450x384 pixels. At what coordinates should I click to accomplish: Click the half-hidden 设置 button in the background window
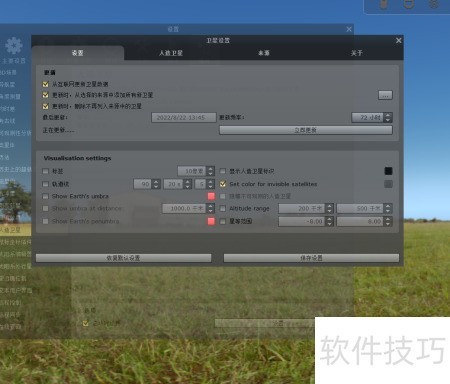coord(265,323)
